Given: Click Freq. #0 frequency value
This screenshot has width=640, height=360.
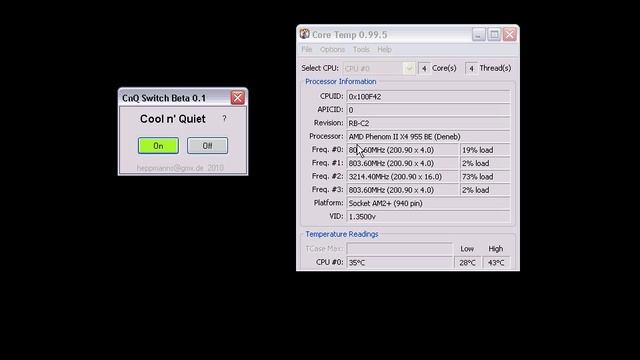Looking at the screenshot, I should (x=402, y=150).
